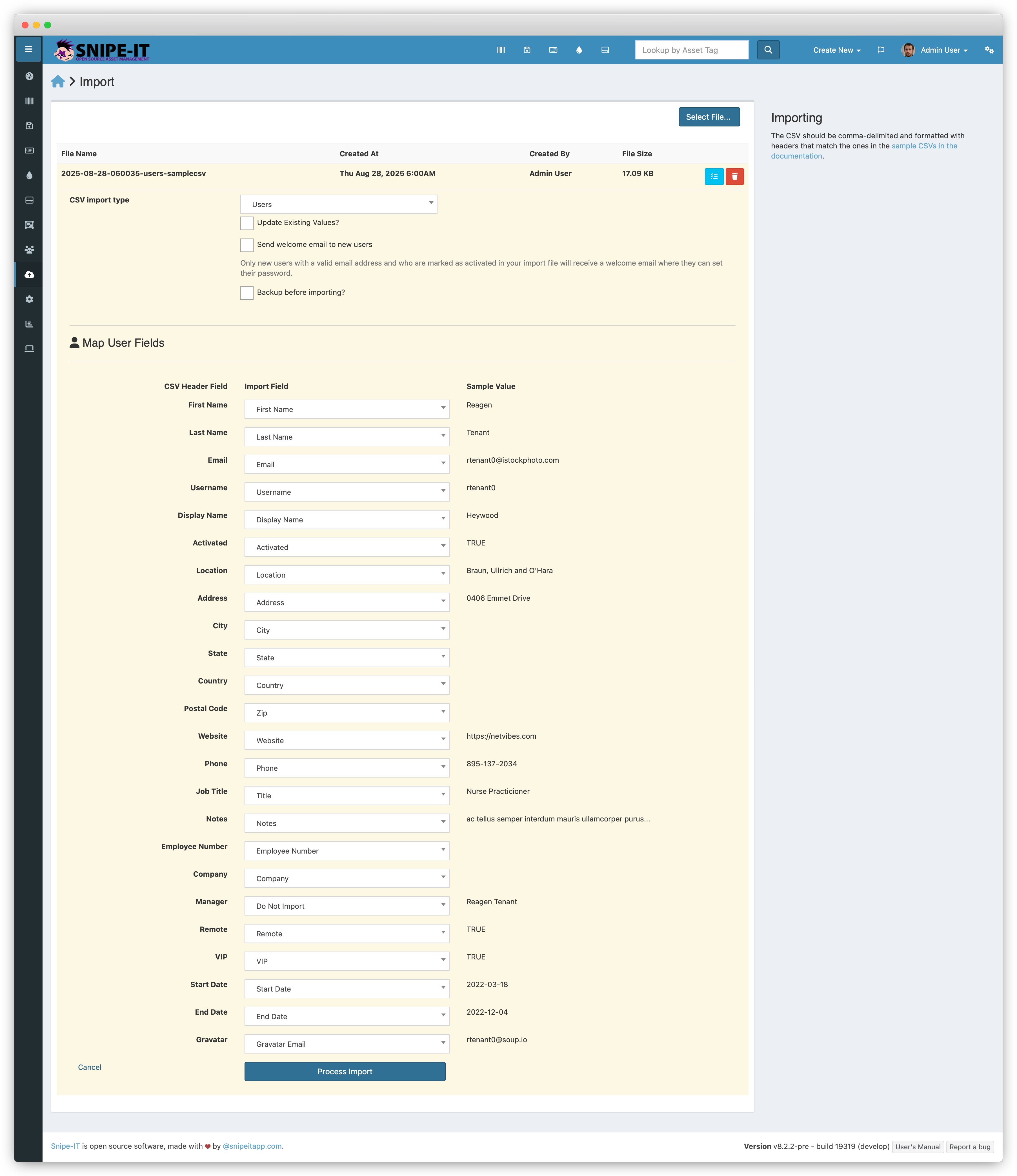This screenshot has width=1017, height=1176.
Task: Open the @snipeitapp.com footer link
Action: [252, 1146]
